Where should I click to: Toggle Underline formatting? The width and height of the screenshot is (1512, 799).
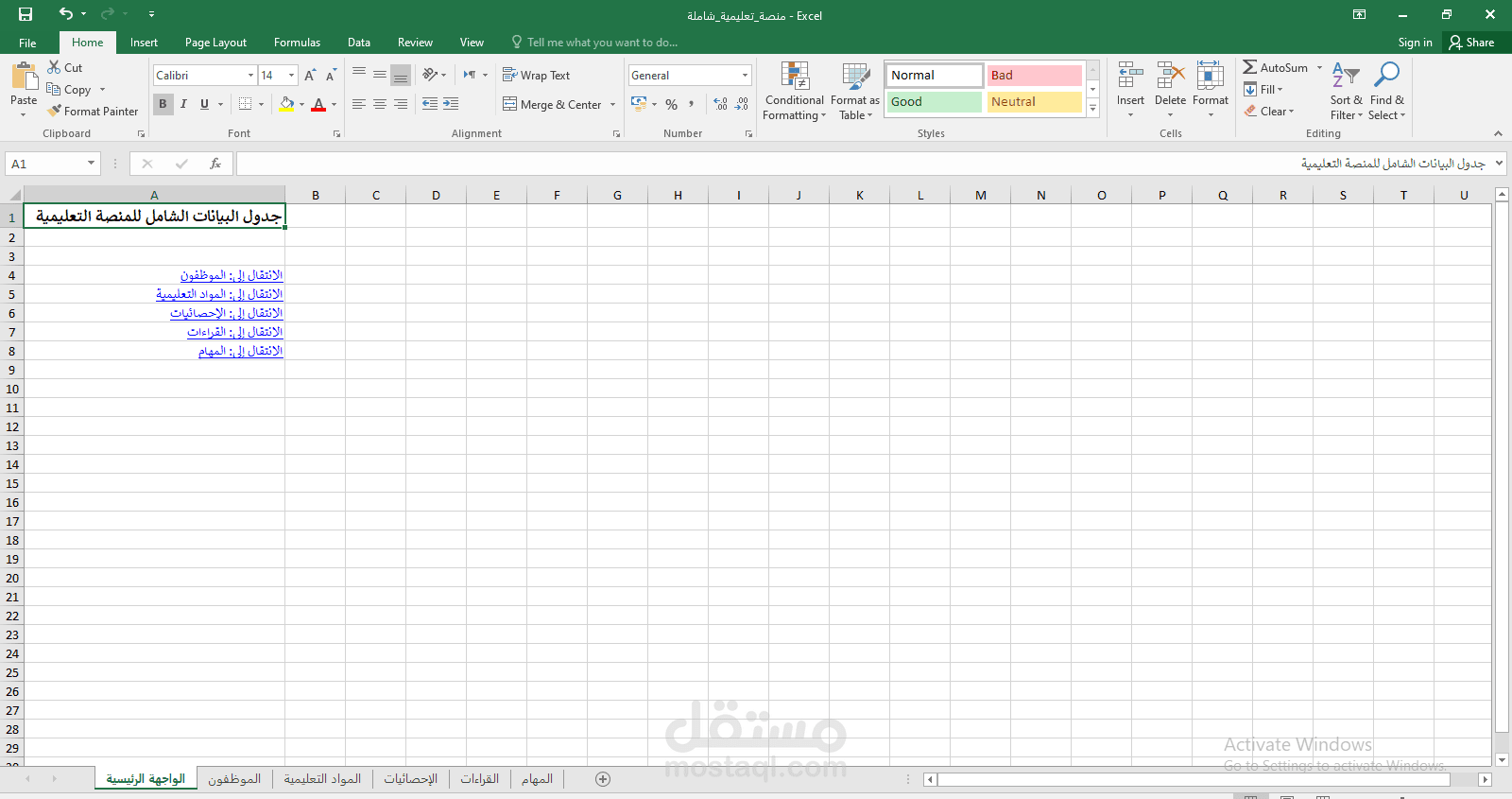click(x=204, y=104)
